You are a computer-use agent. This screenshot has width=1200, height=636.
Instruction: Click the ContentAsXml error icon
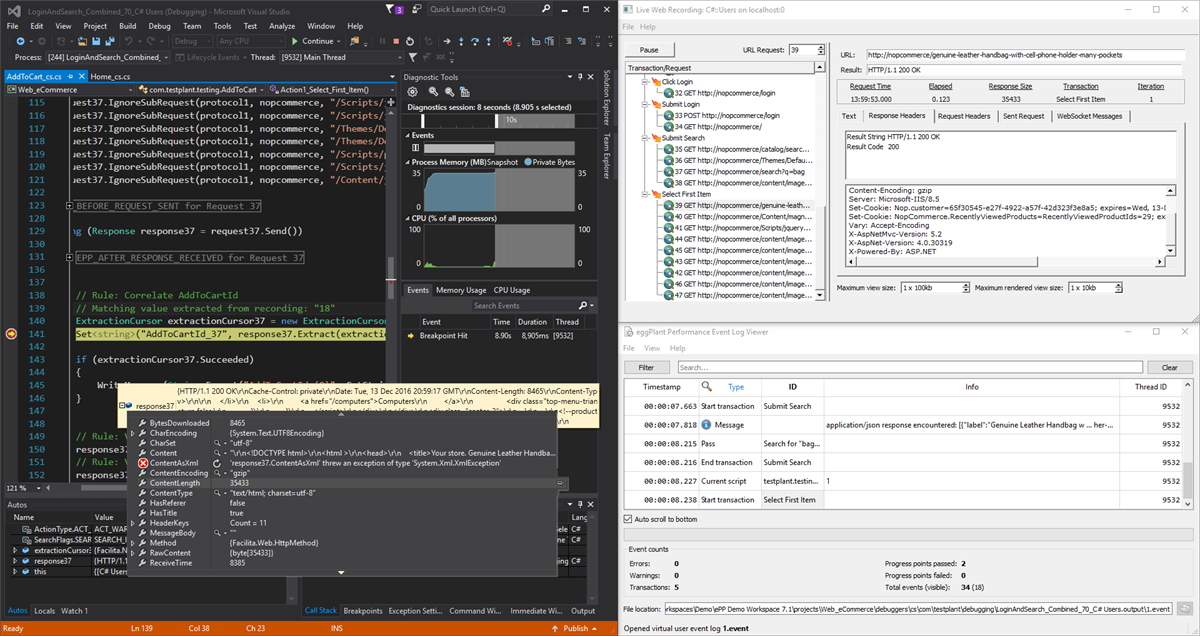[x=143, y=463]
